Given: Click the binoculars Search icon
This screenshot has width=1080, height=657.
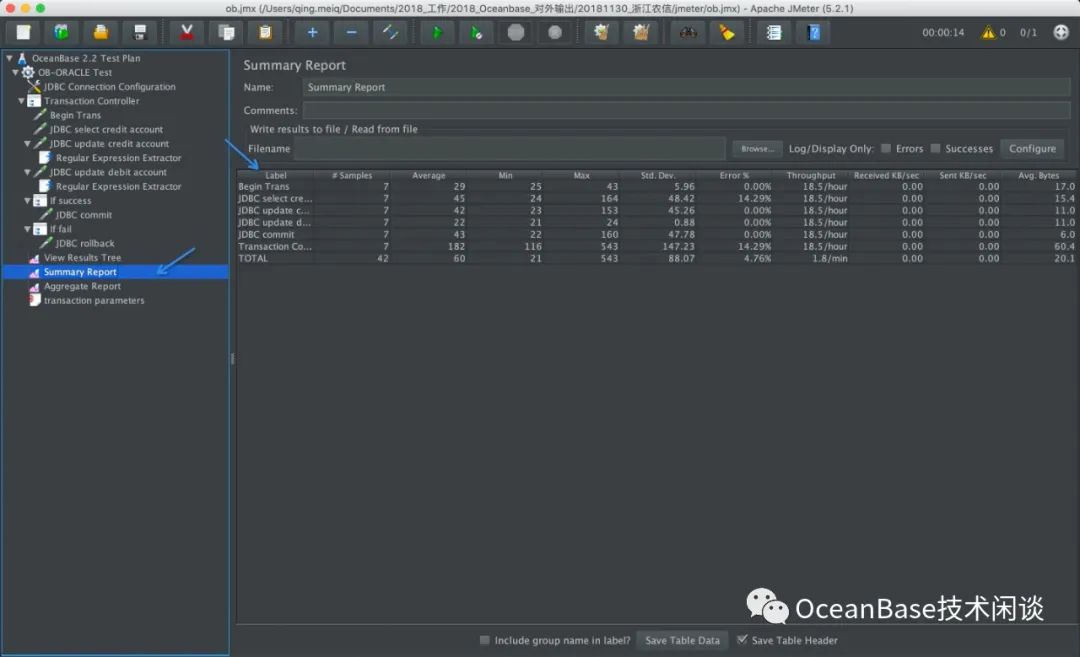Looking at the screenshot, I should [x=688, y=32].
